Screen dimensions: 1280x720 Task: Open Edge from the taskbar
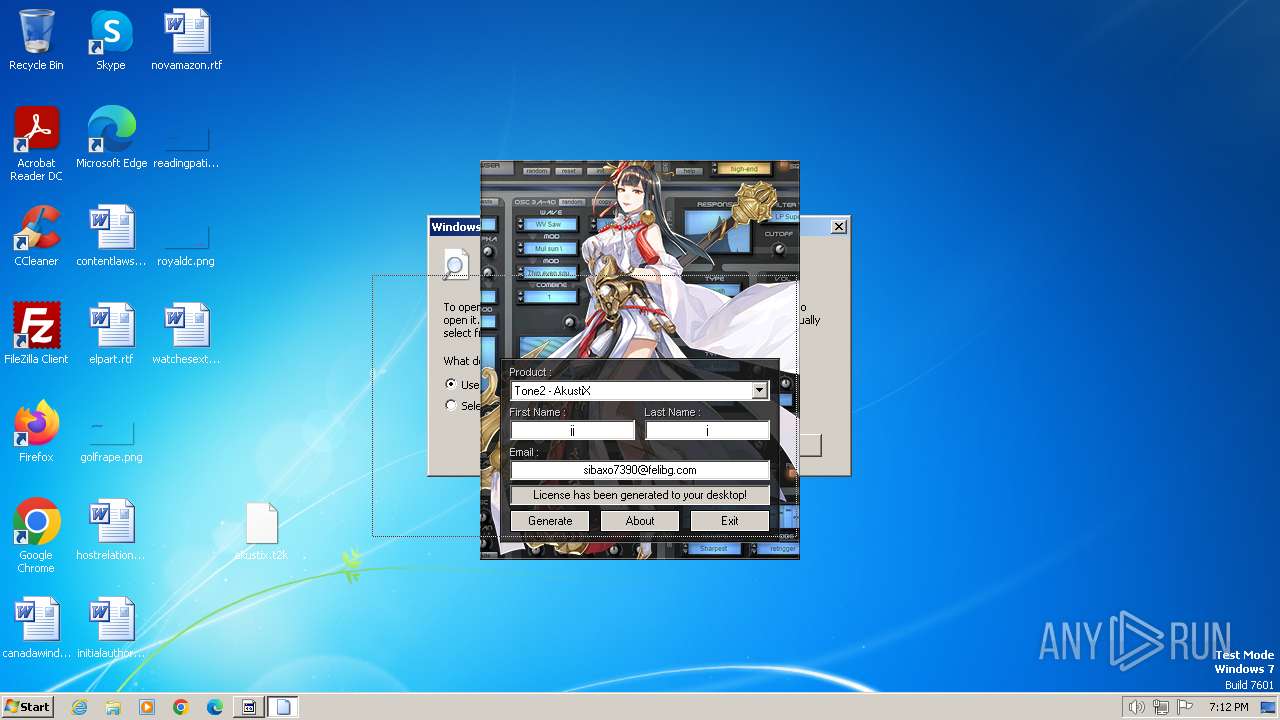[215, 707]
